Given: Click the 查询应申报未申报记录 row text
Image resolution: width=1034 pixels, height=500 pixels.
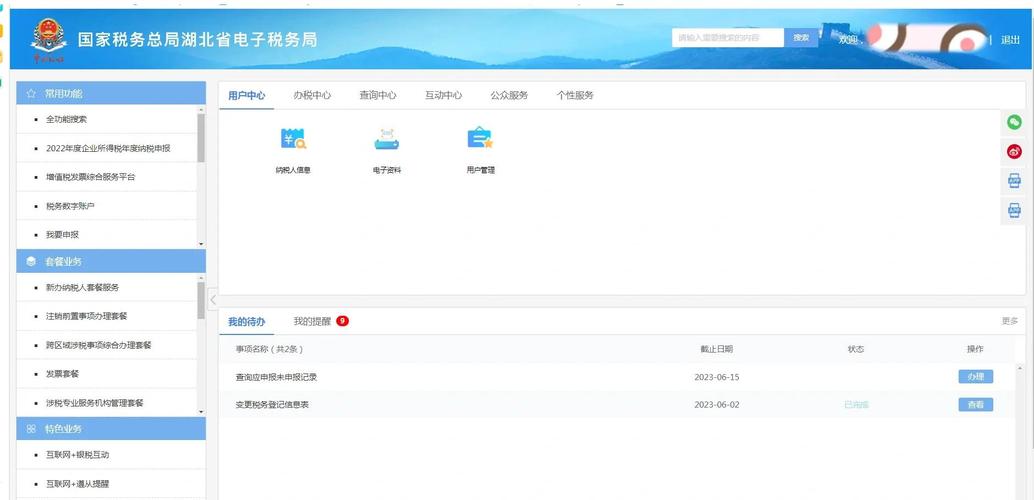Looking at the screenshot, I should click(x=276, y=377).
